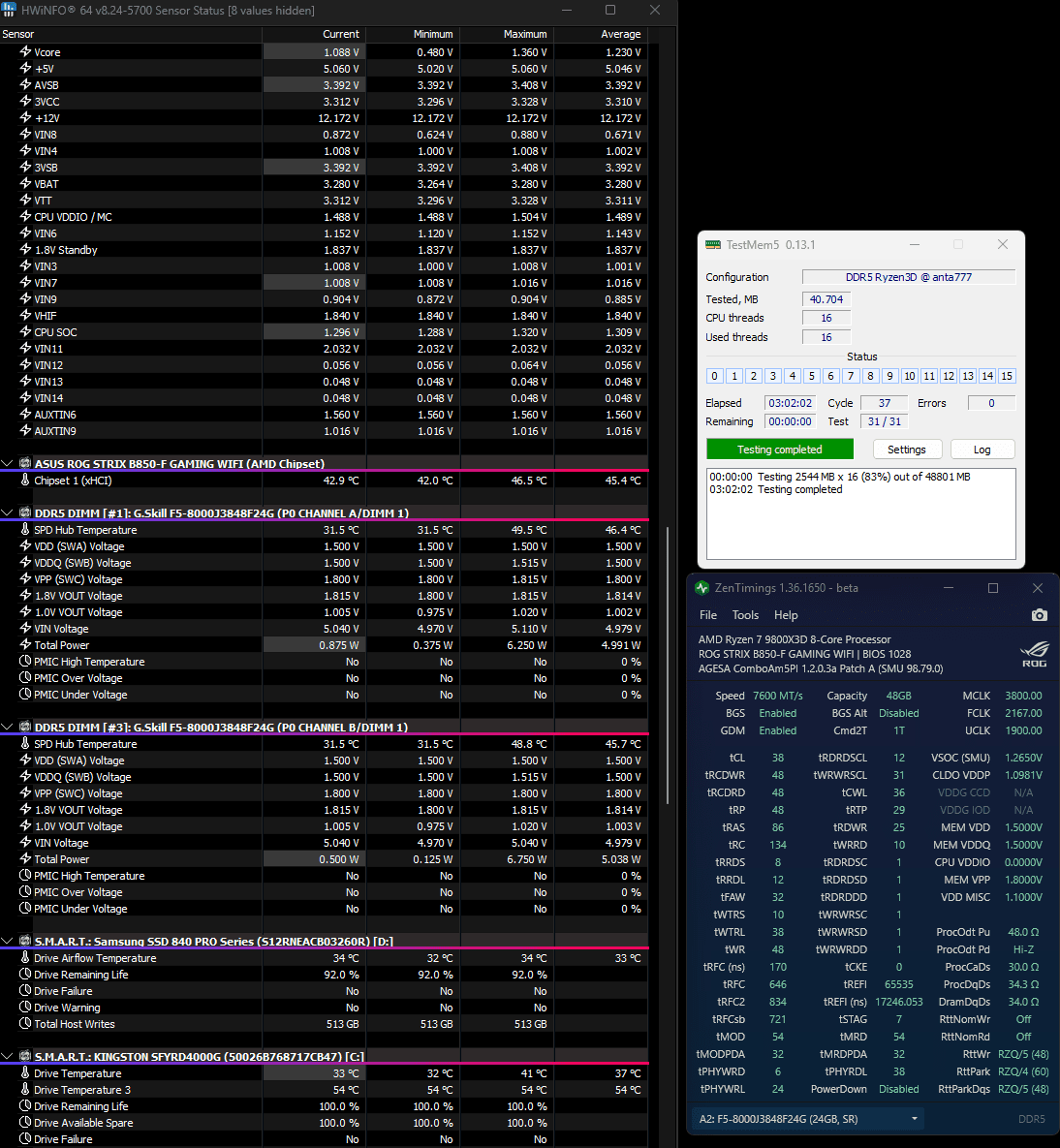The height and width of the screenshot is (1148, 1060).
Task: Select the Total Power row showing 0.875 W
Action: click(x=324, y=645)
